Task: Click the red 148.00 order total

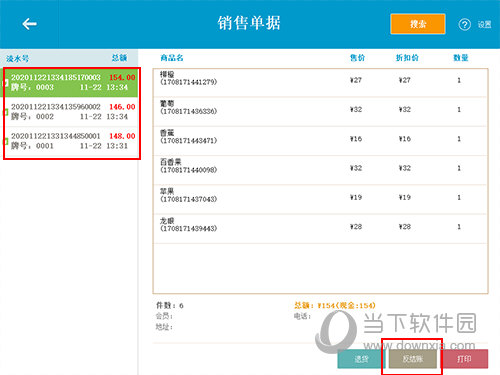Action: (x=122, y=136)
